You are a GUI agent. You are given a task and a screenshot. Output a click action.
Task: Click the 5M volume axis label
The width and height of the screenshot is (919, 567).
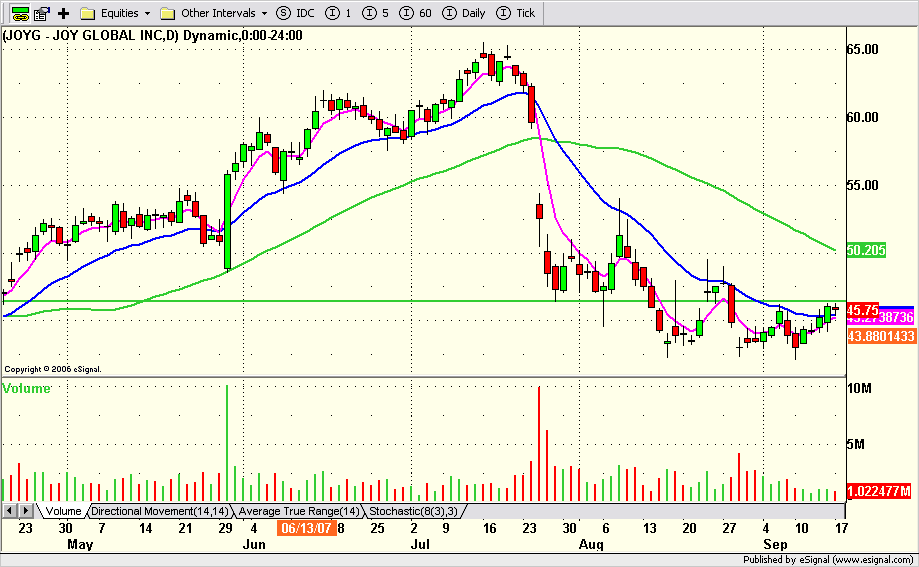click(856, 444)
